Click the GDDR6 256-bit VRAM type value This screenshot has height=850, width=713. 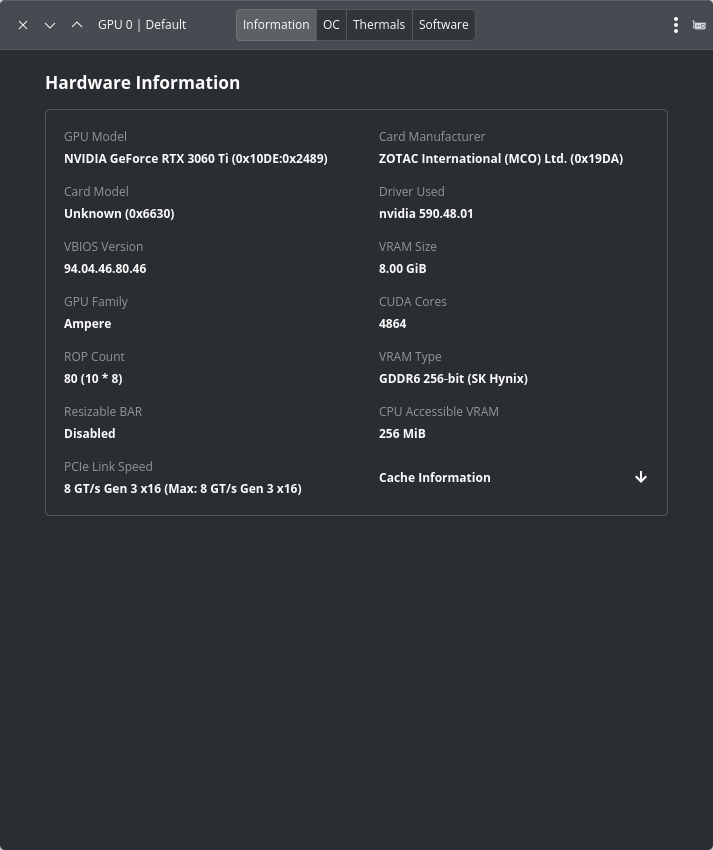point(453,378)
